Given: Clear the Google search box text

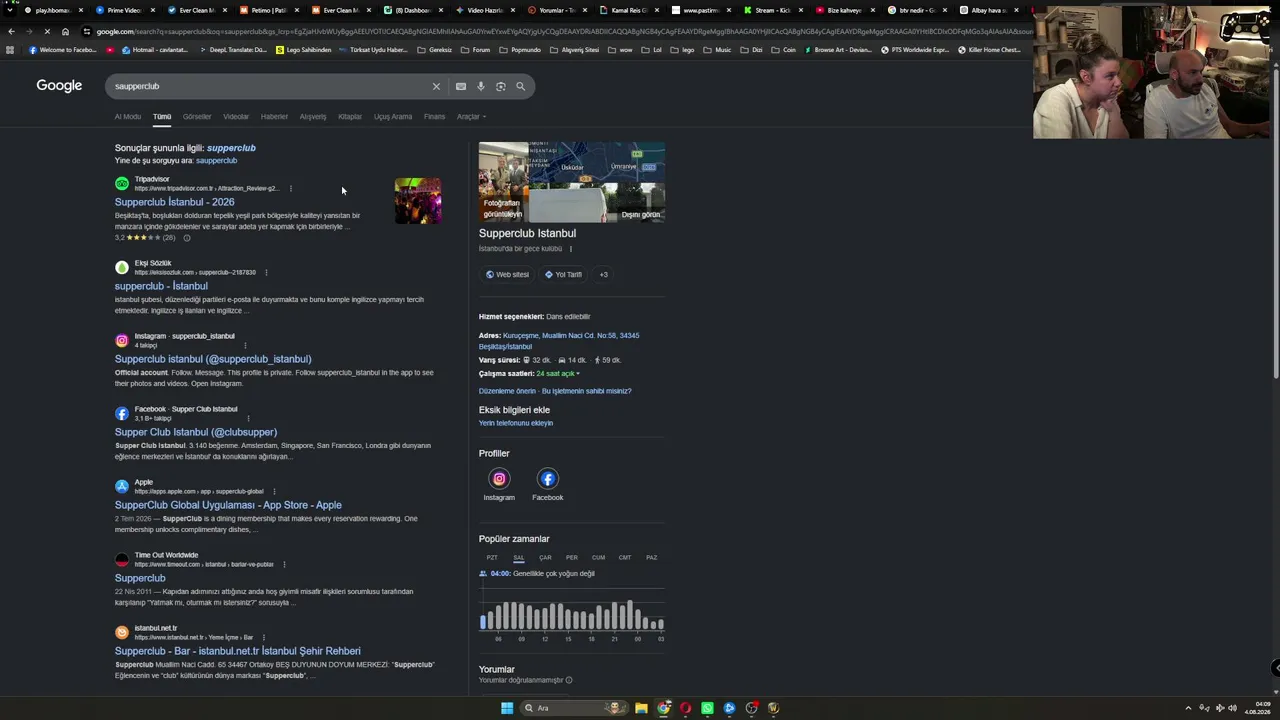Looking at the screenshot, I should pyautogui.click(x=436, y=86).
